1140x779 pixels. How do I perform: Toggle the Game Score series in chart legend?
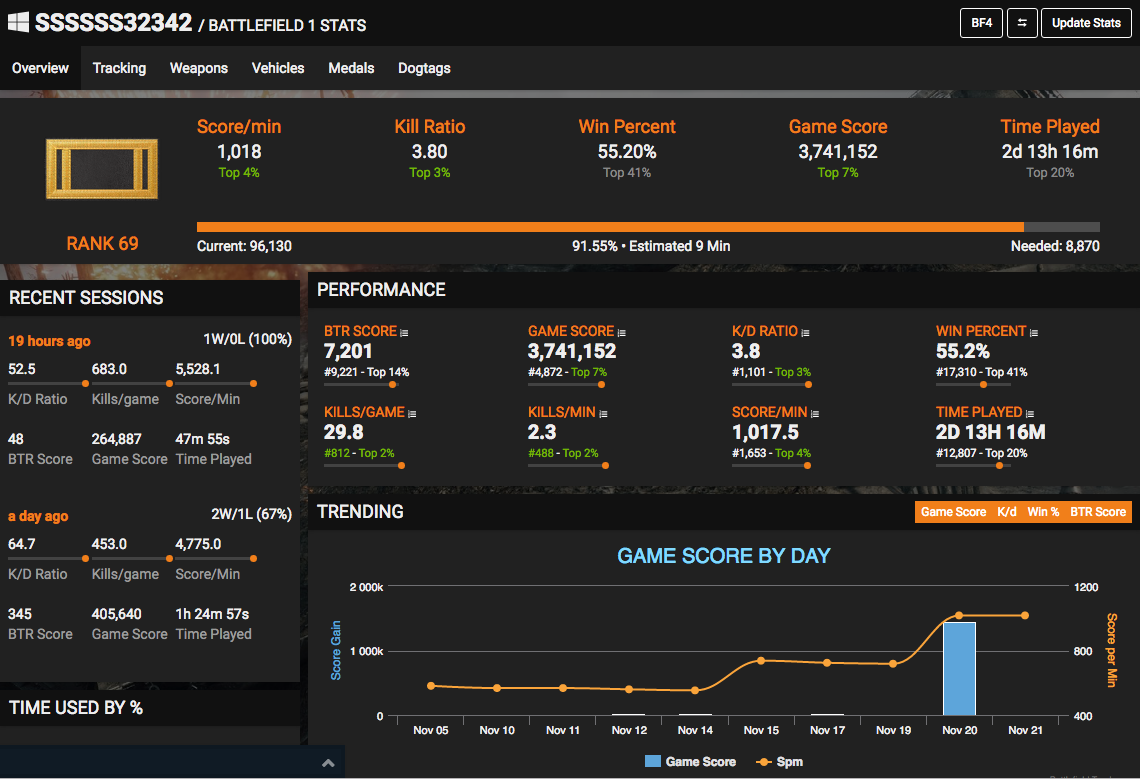(691, 762)
